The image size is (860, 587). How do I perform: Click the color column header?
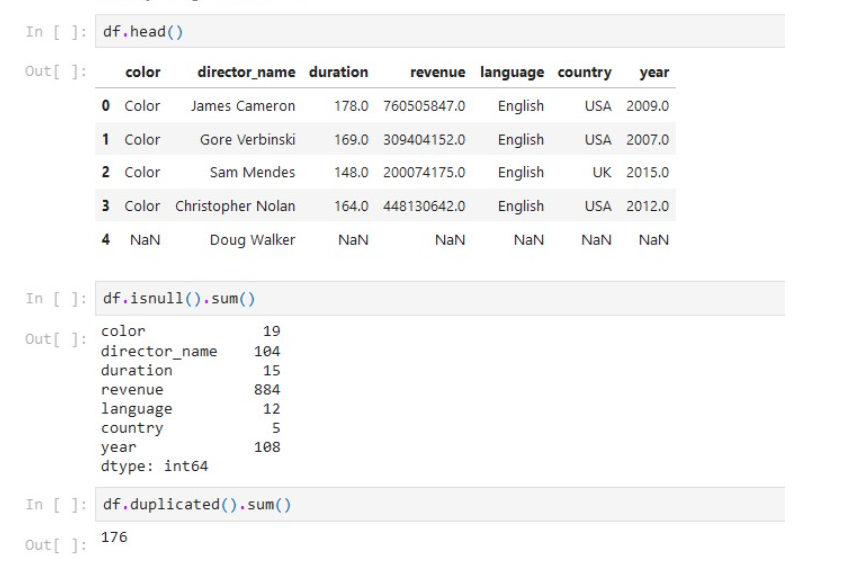(143, 72)
